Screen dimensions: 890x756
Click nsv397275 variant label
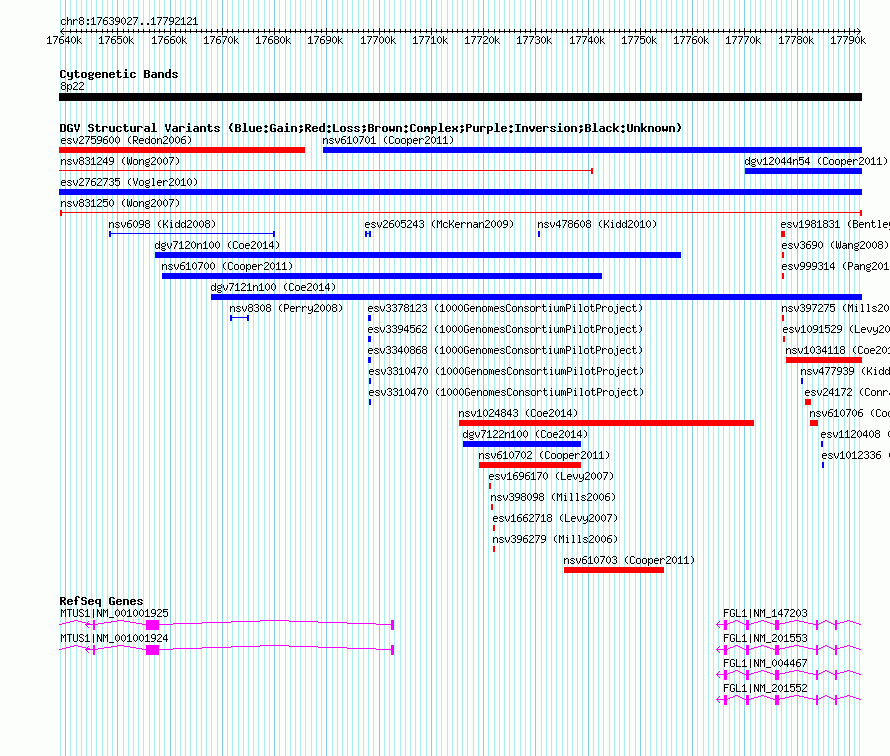pos(836,308)
